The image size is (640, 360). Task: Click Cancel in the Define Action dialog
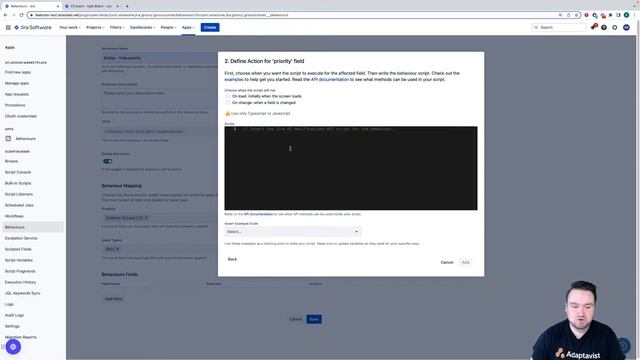[447, 262]
